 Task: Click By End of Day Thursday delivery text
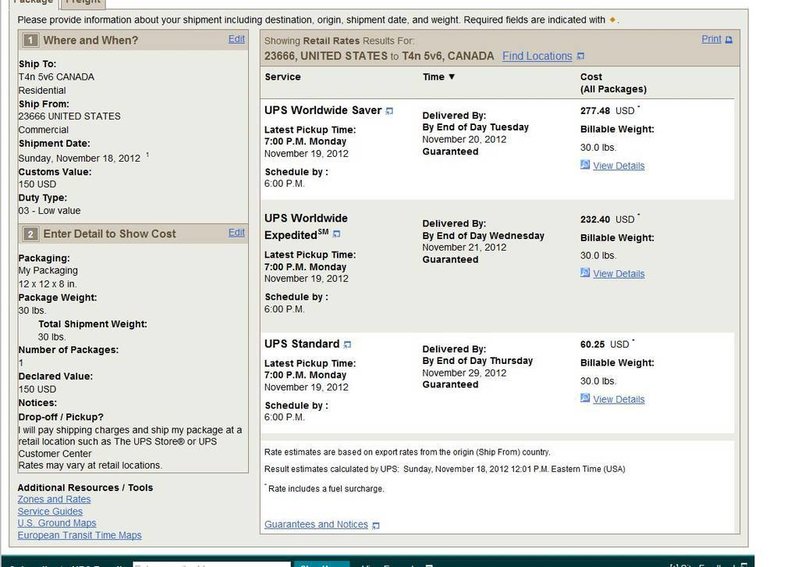click(x=477, y=361)
